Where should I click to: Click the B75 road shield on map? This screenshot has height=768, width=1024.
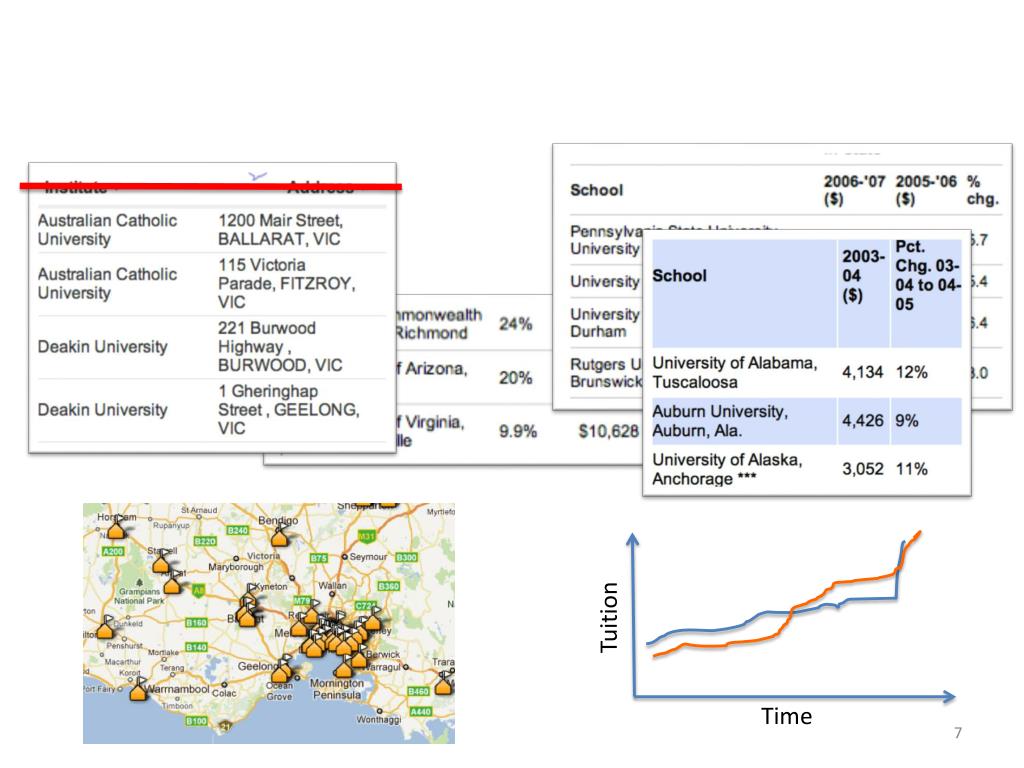pos(319,558)
